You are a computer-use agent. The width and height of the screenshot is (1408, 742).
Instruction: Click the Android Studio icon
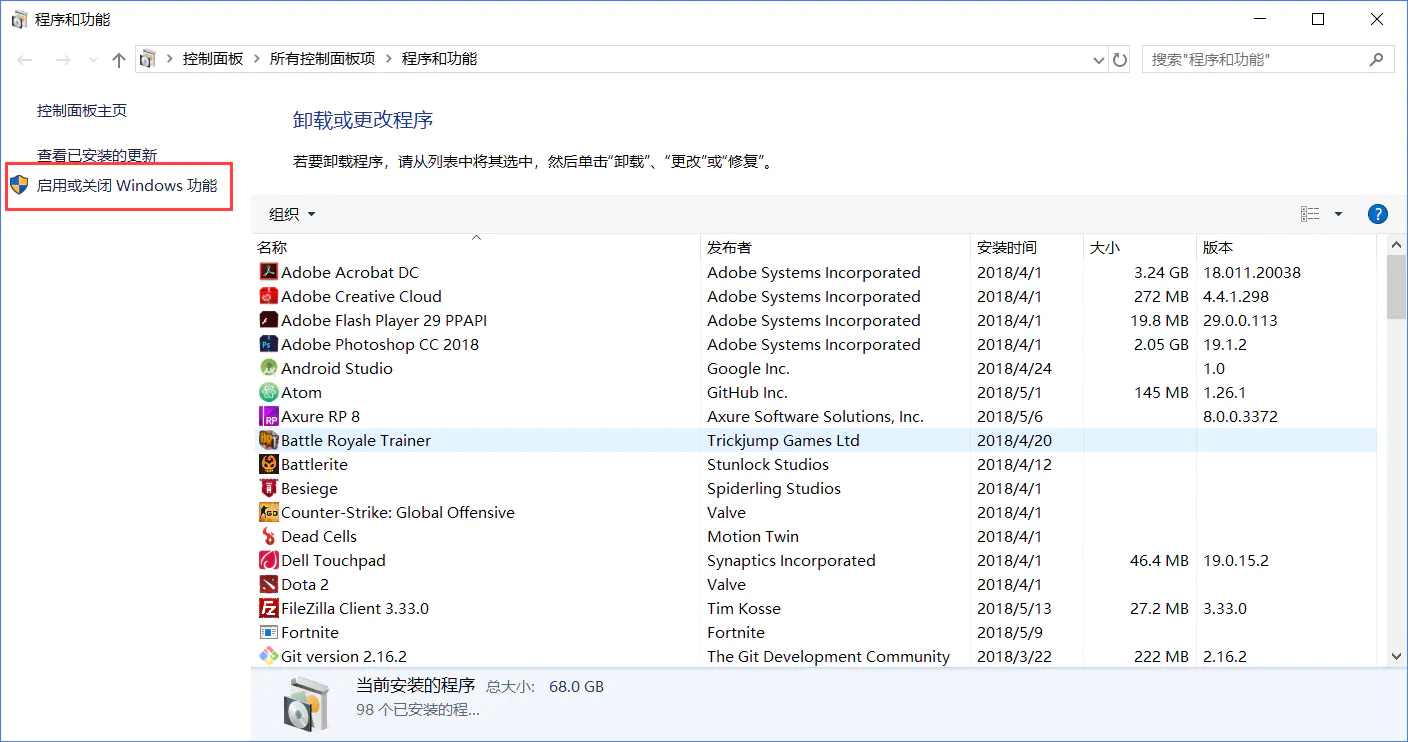click(268, 368)
